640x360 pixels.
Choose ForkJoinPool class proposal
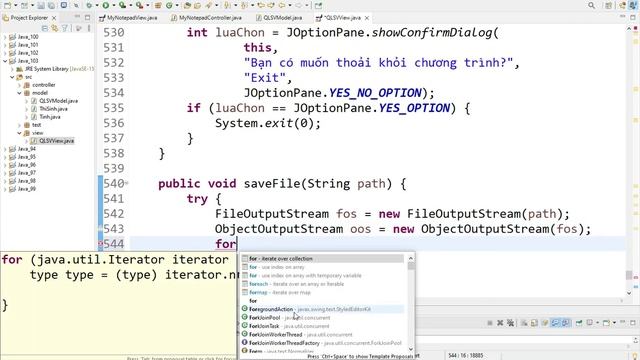(x=322, y=318)
